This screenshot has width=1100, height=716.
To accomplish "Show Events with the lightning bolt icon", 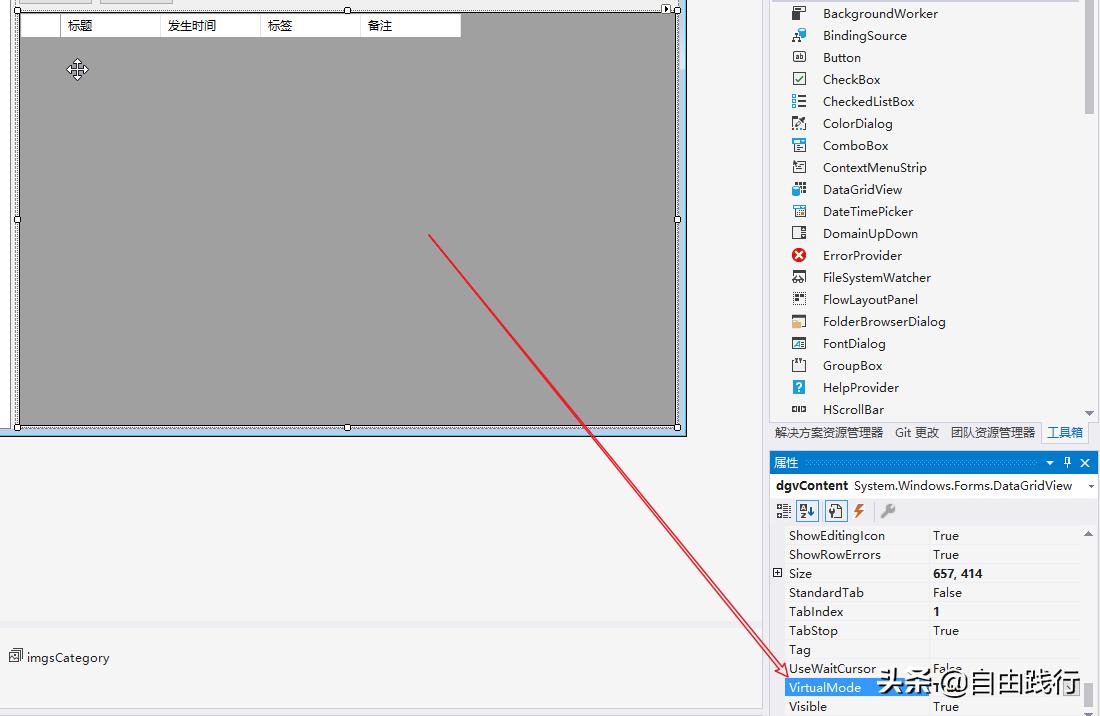I will coord(859,511).
